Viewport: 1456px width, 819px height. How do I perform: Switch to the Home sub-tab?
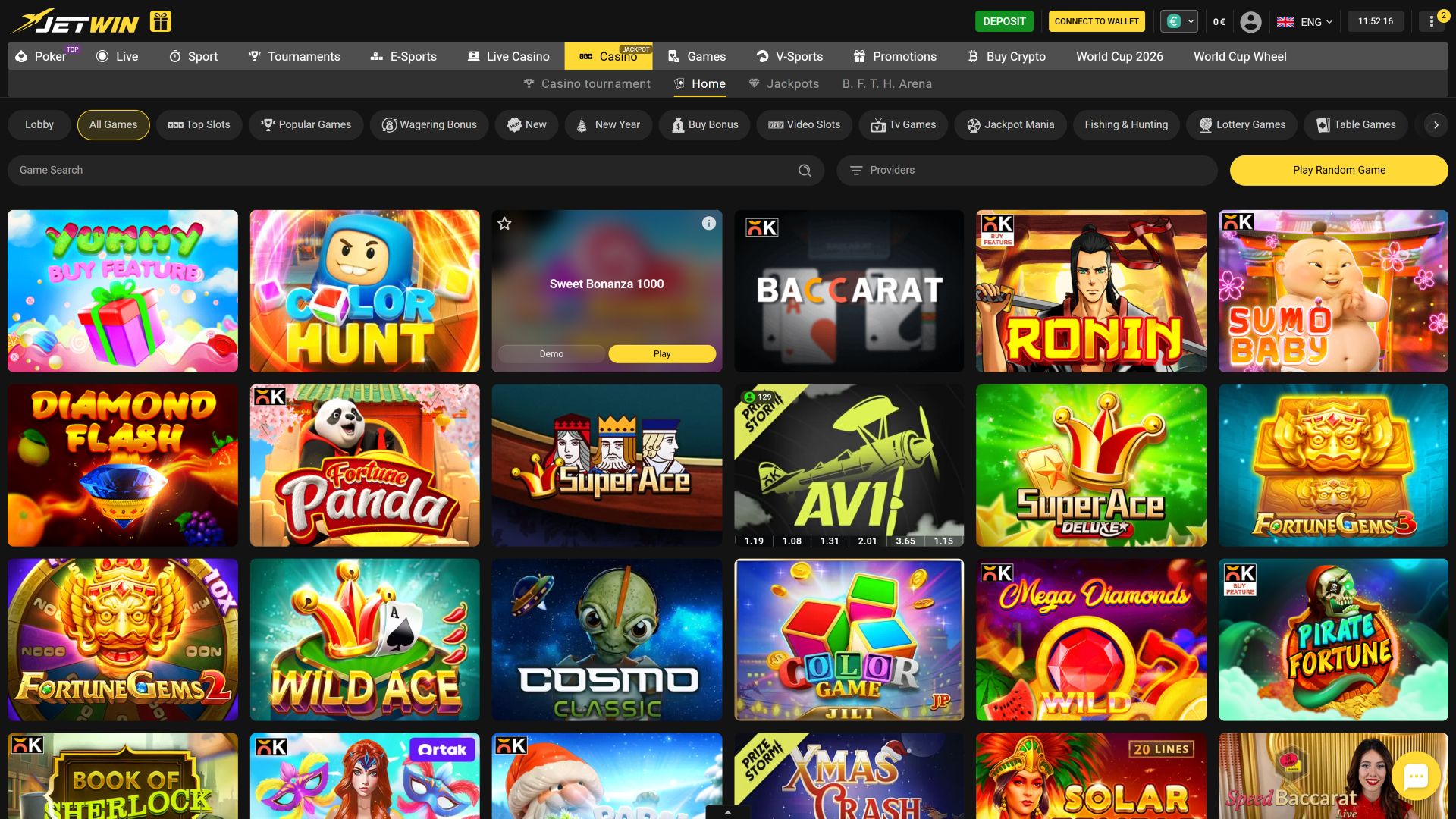700,83
